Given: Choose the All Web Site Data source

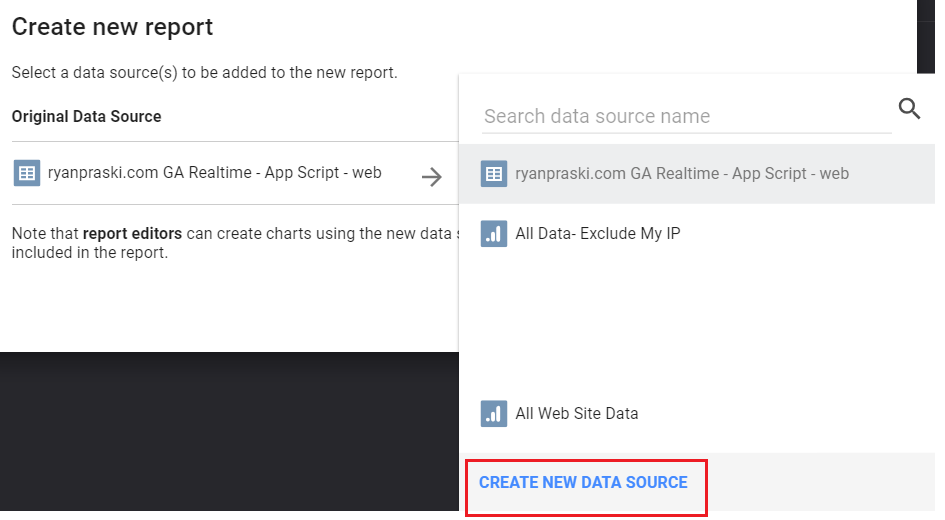Looking at the screenshot, I should click(x=697, y=414).
